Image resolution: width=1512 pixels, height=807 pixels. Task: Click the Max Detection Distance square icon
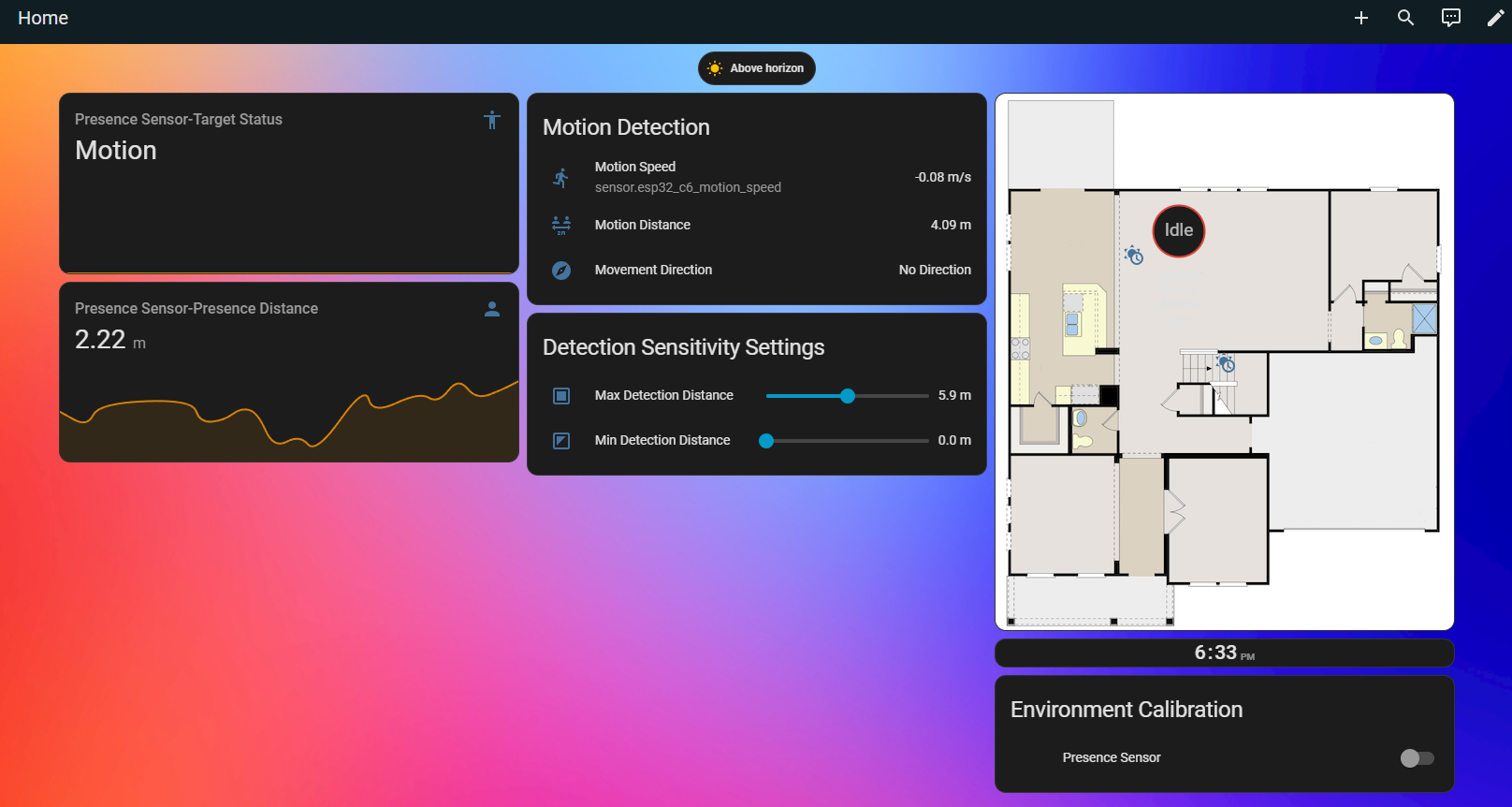click(561, 395)
